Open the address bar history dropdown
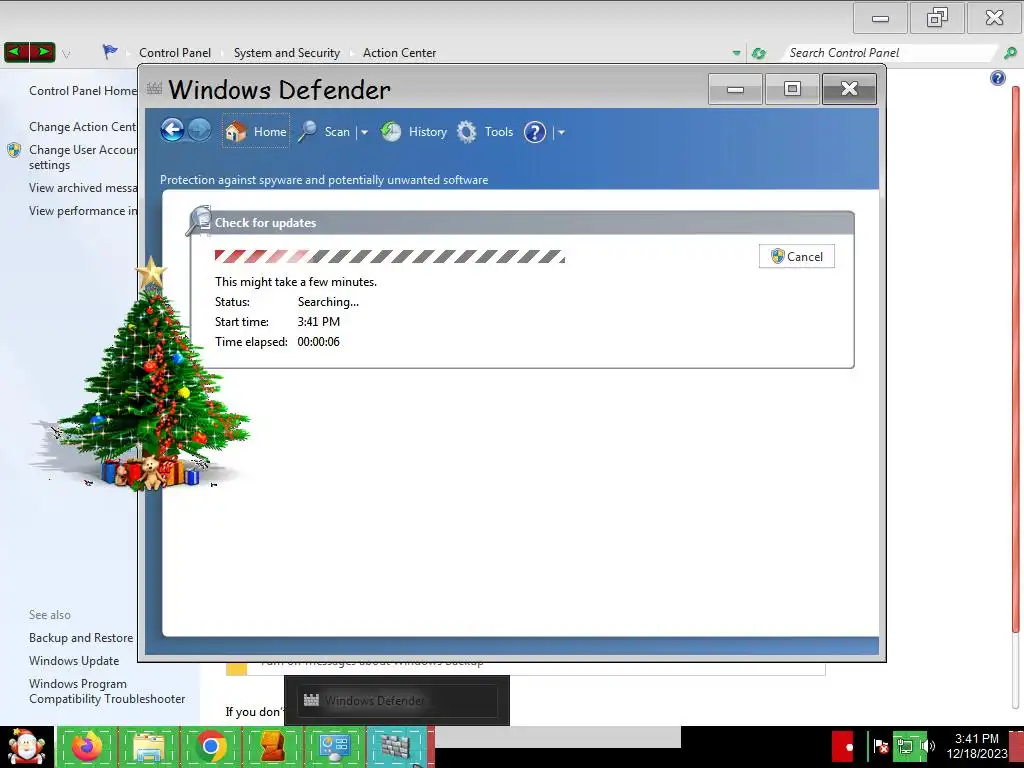The image size is (1024, 768). (x=737, y=53)
